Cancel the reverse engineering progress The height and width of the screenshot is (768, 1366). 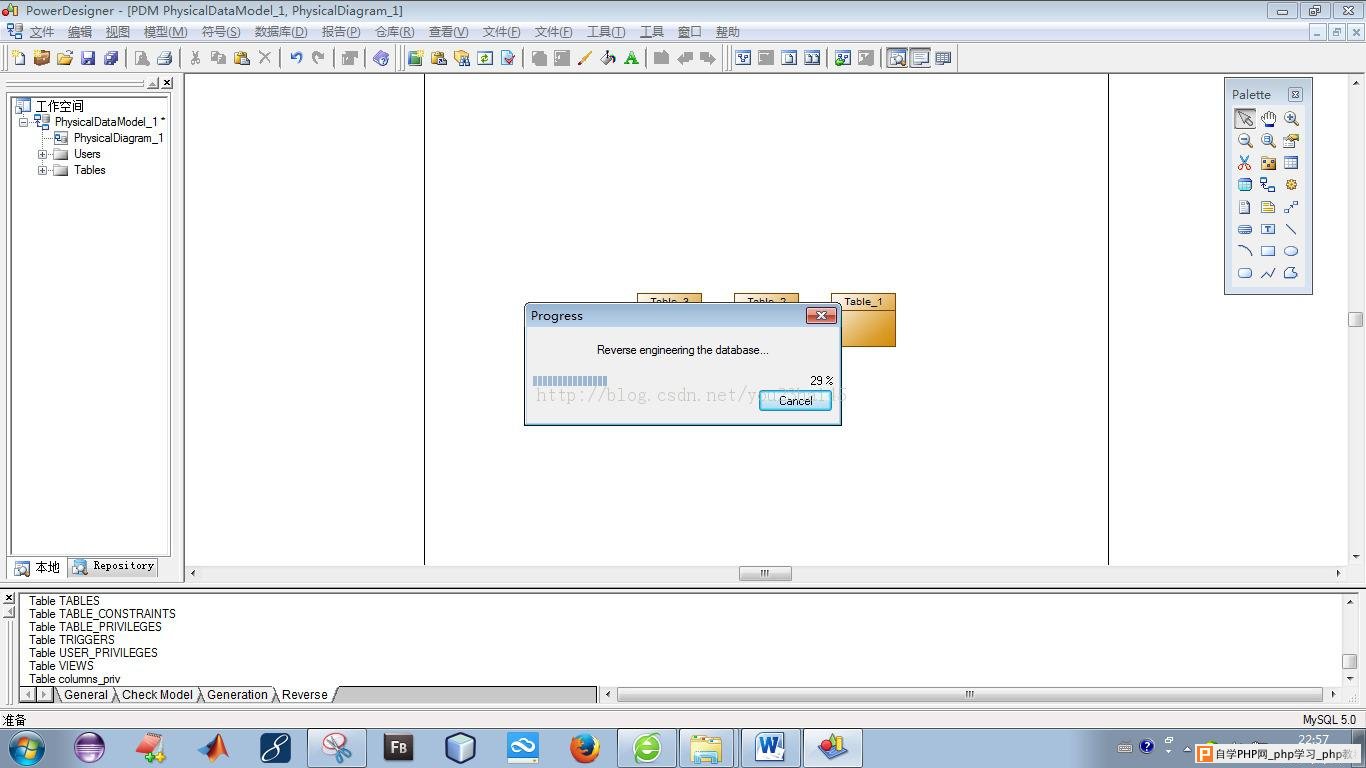(795, 401)
